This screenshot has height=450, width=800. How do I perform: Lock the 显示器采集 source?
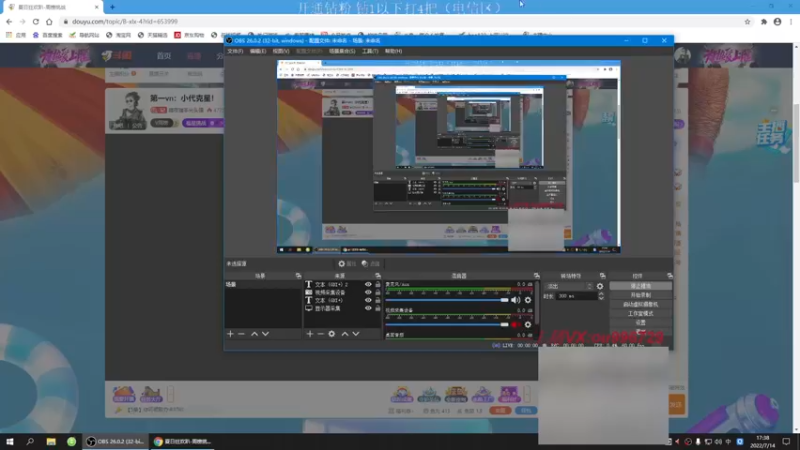[378, 308]
